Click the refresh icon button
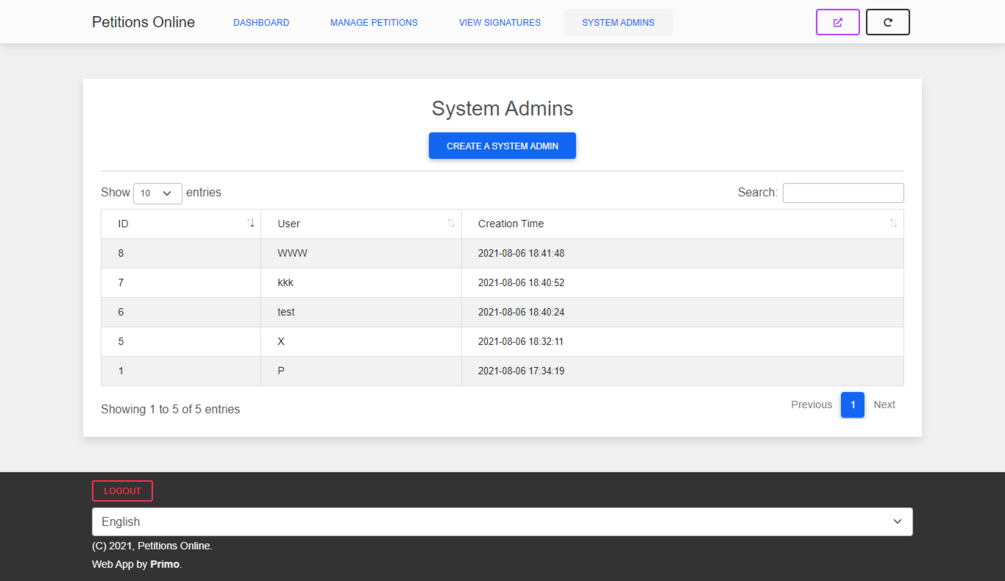1005x581 pixels. pos(887,22)
